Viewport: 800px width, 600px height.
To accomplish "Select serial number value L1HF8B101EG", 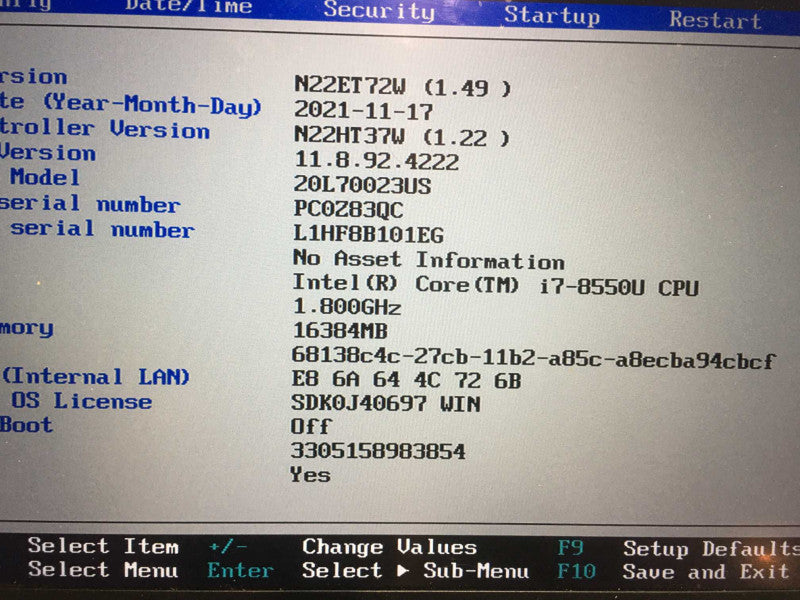I will (368, 234).
